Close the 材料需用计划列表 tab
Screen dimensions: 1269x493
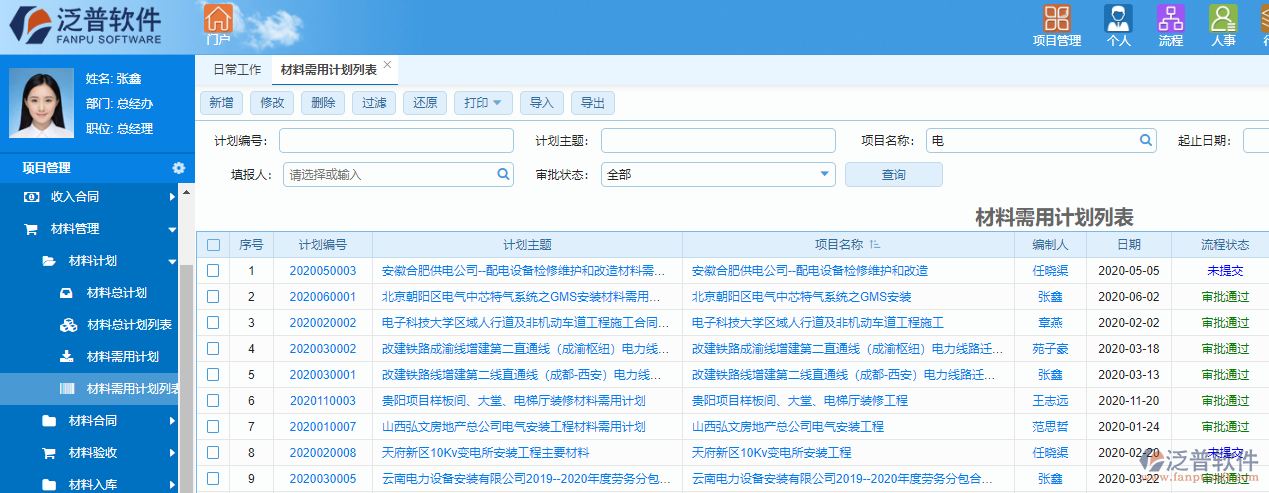(388, 65)
